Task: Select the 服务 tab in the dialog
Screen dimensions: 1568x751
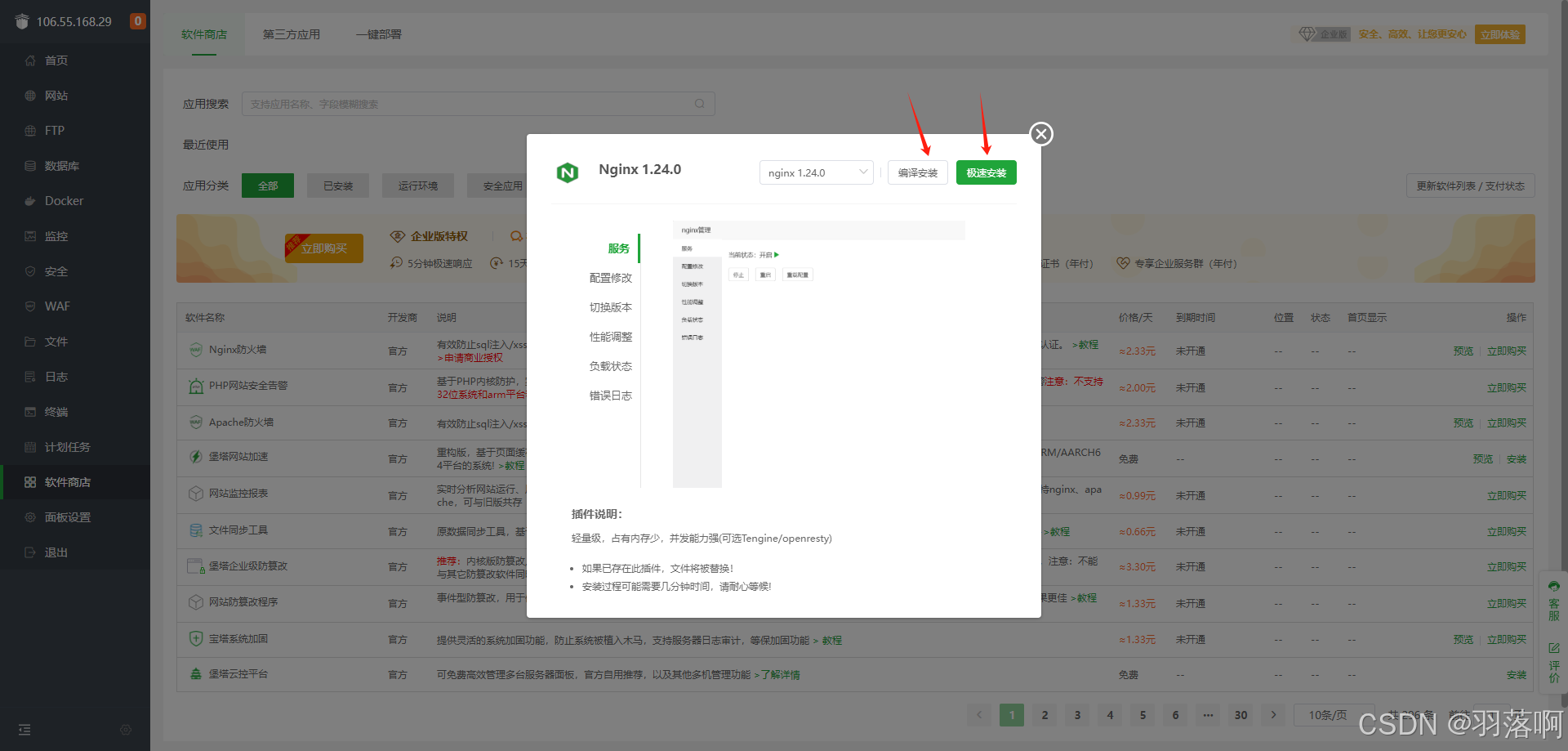Action: tap(618, 248)
